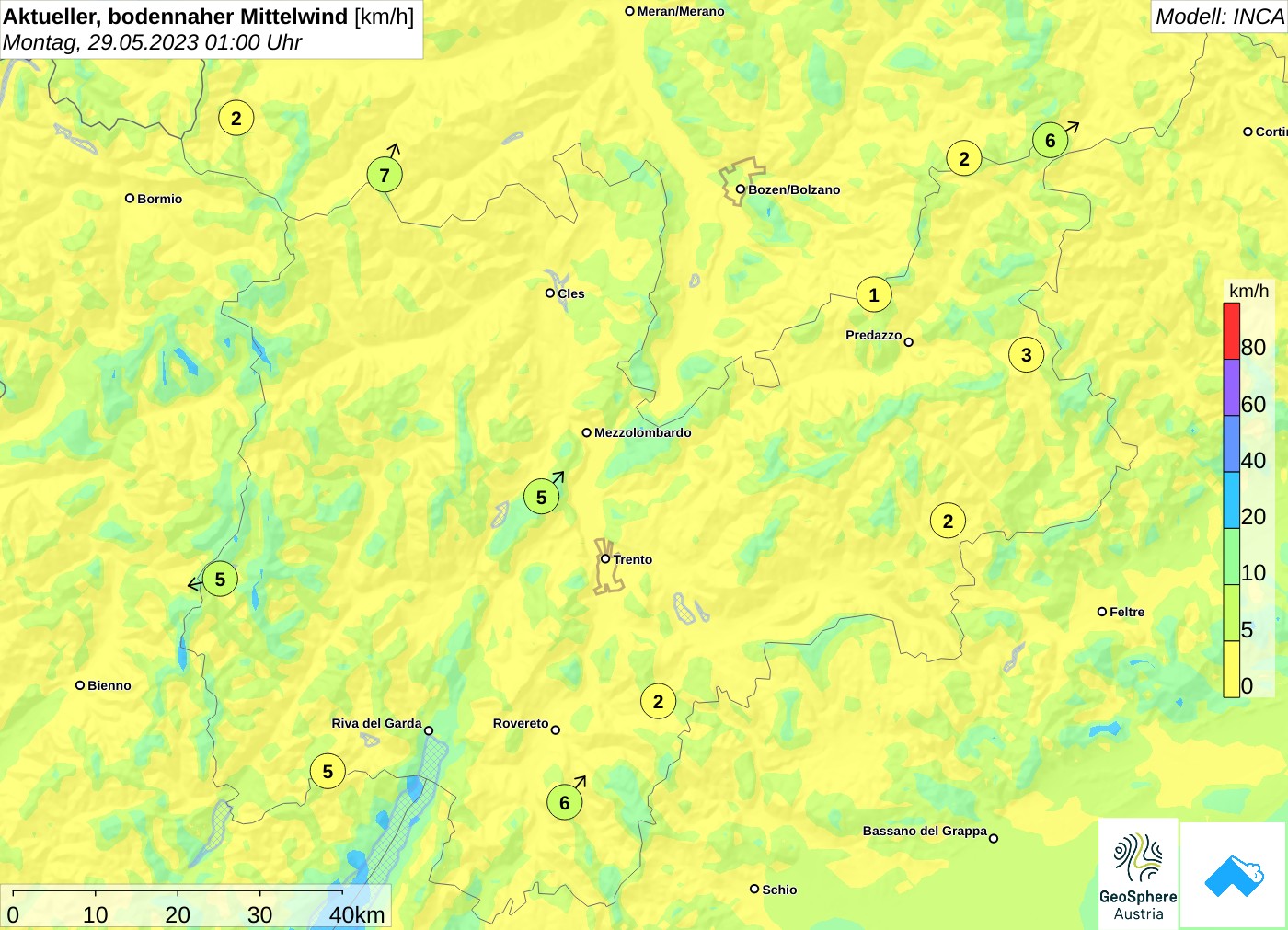This screenshot has width=1288, height=930.
Task: Click the Rovereto city label
Action: 521,723
